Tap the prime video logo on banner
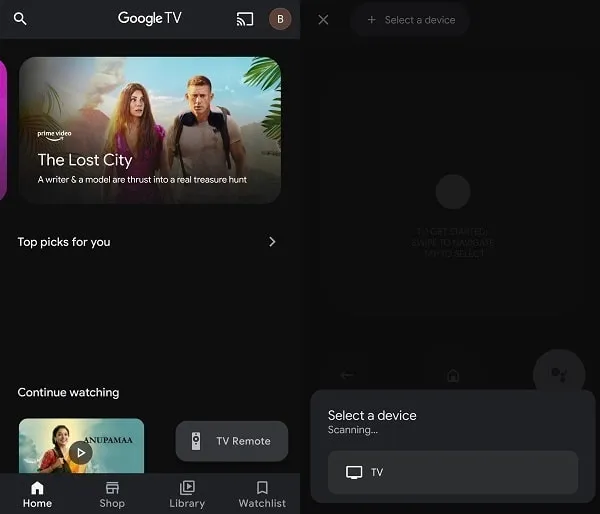The image size is (600, 514). 54,135
